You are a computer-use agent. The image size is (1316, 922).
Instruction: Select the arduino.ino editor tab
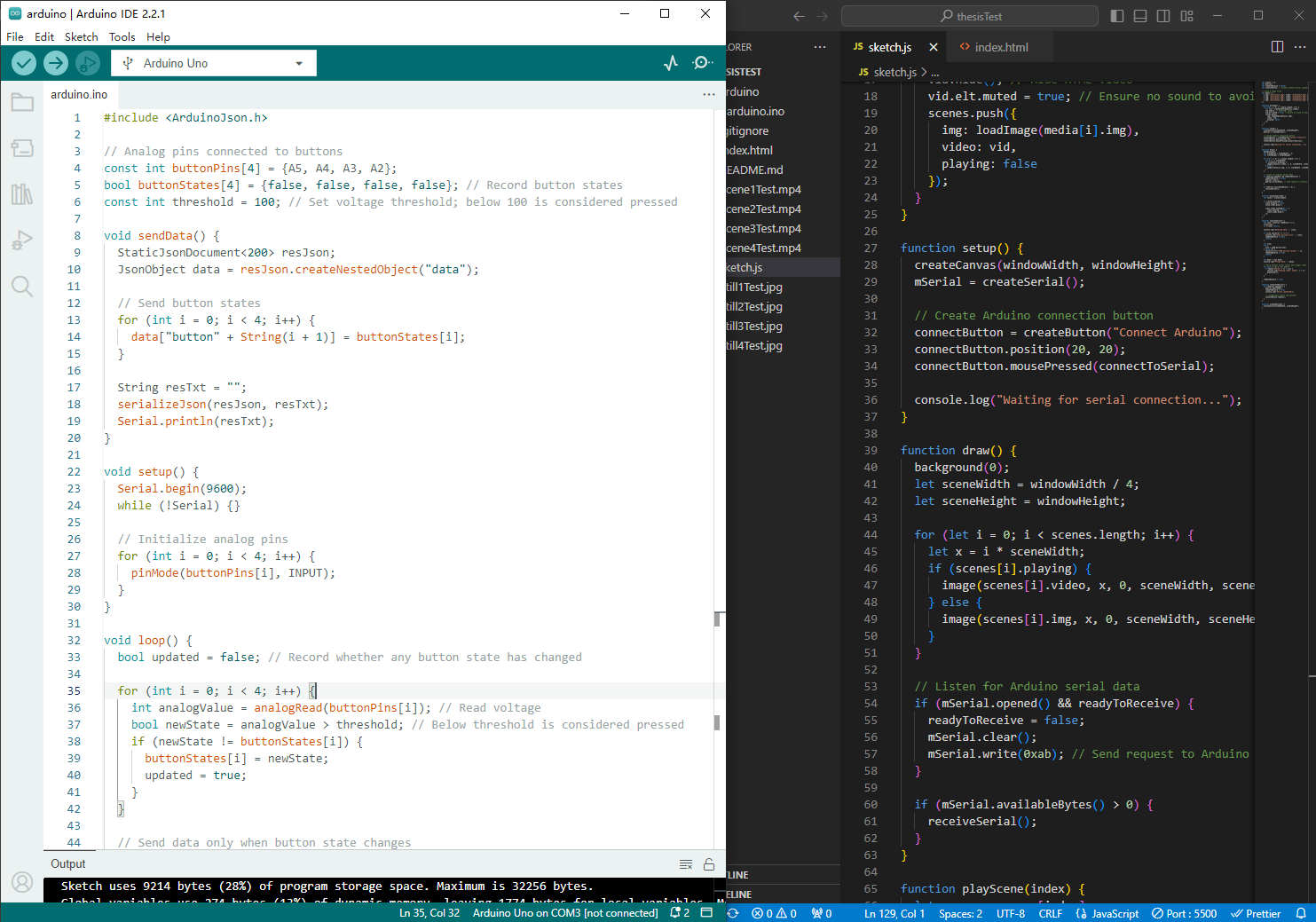[79, 94]
